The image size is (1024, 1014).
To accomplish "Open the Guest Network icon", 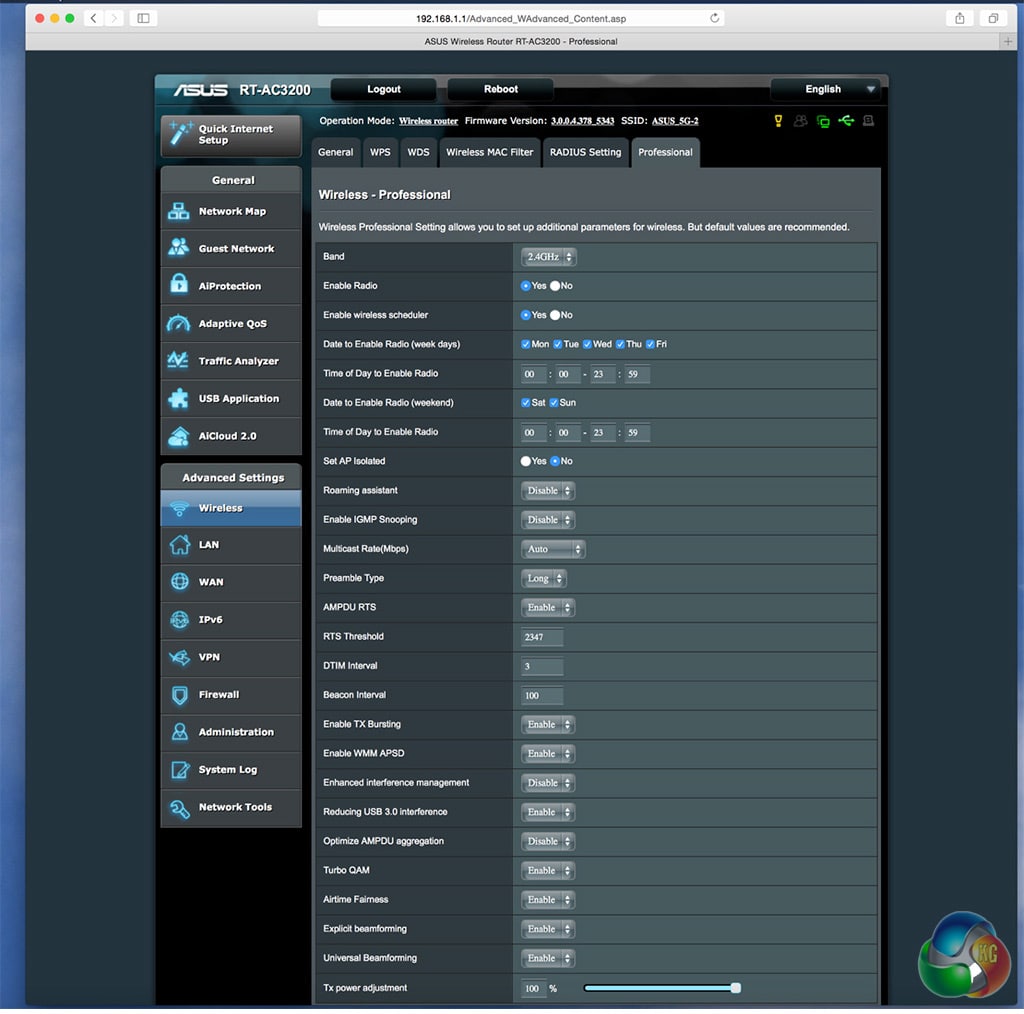I will 179,248.
